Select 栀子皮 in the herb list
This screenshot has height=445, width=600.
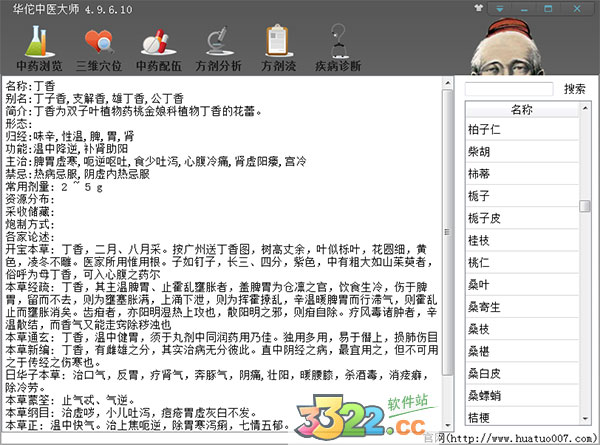pos(522,218)
